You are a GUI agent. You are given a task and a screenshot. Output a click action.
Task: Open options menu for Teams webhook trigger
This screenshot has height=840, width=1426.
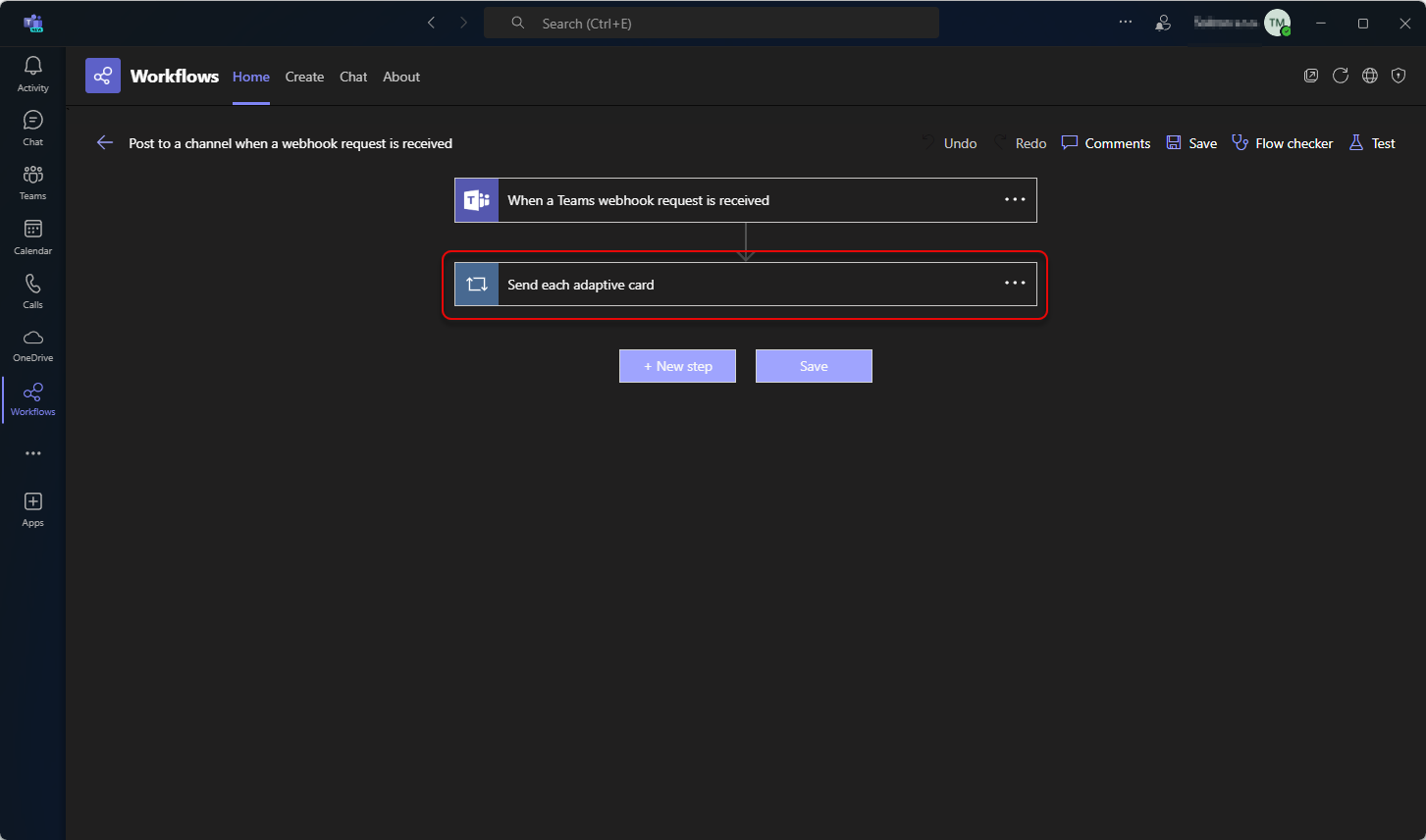pyautogui.click(x=1014, y=199)
